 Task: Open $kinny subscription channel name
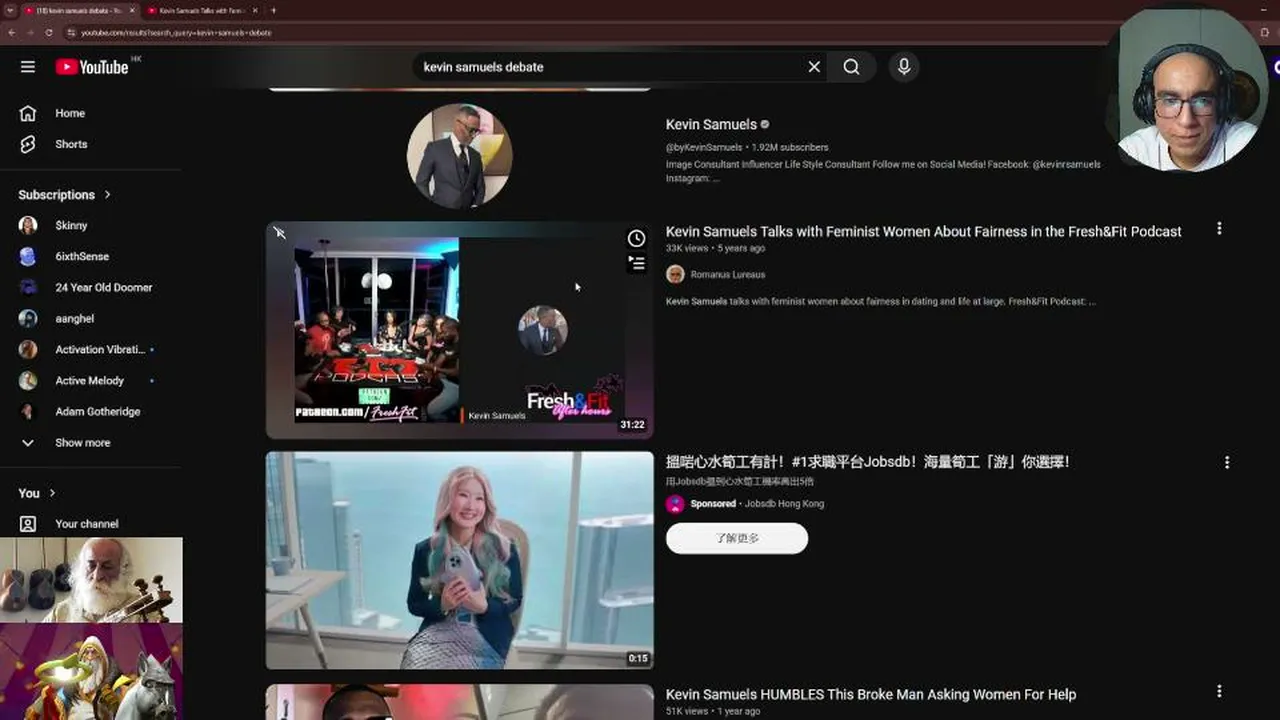click(x=71, y=225)
